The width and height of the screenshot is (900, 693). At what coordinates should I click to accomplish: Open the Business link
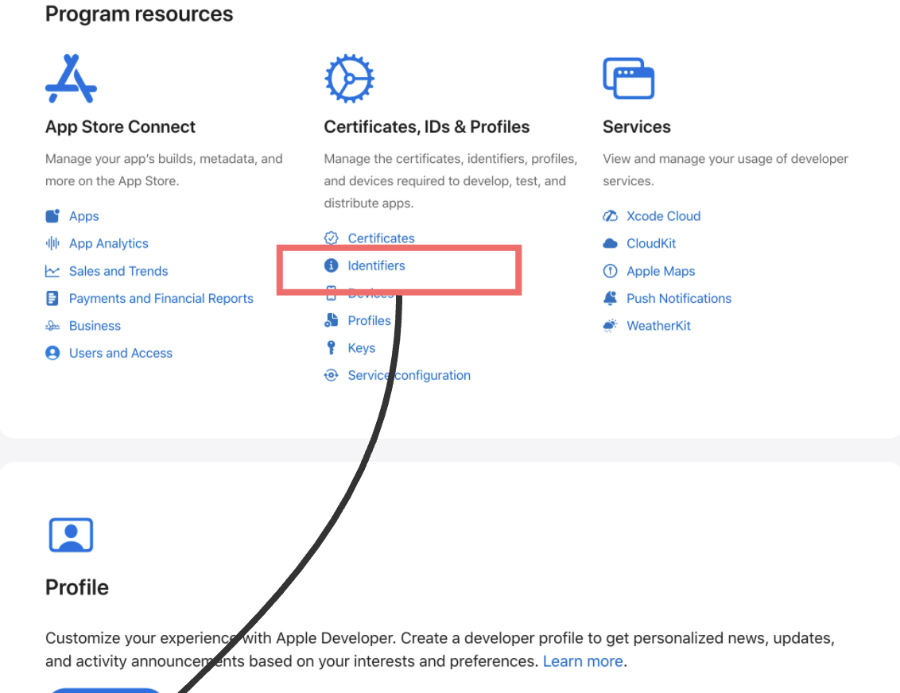[95, 326]
